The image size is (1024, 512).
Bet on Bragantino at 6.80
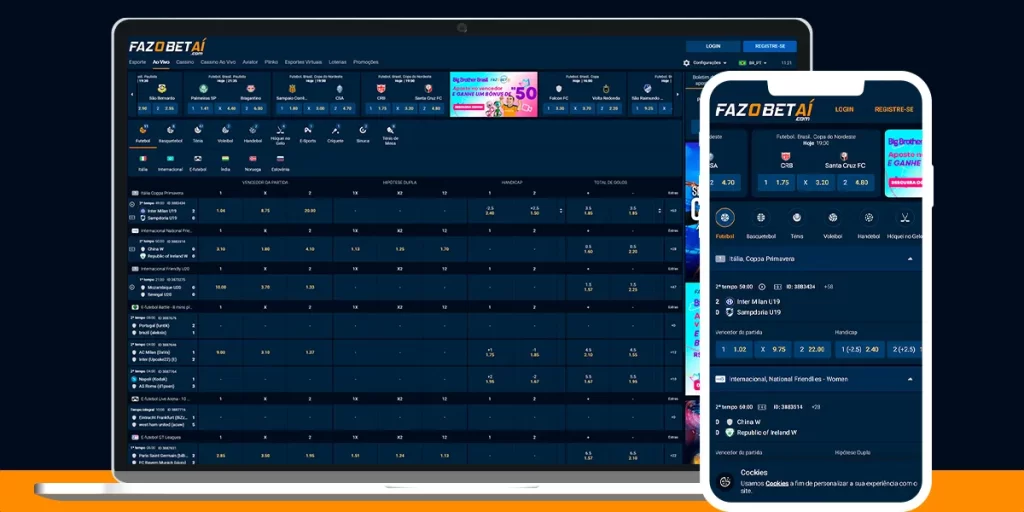[x=255, y=108]
